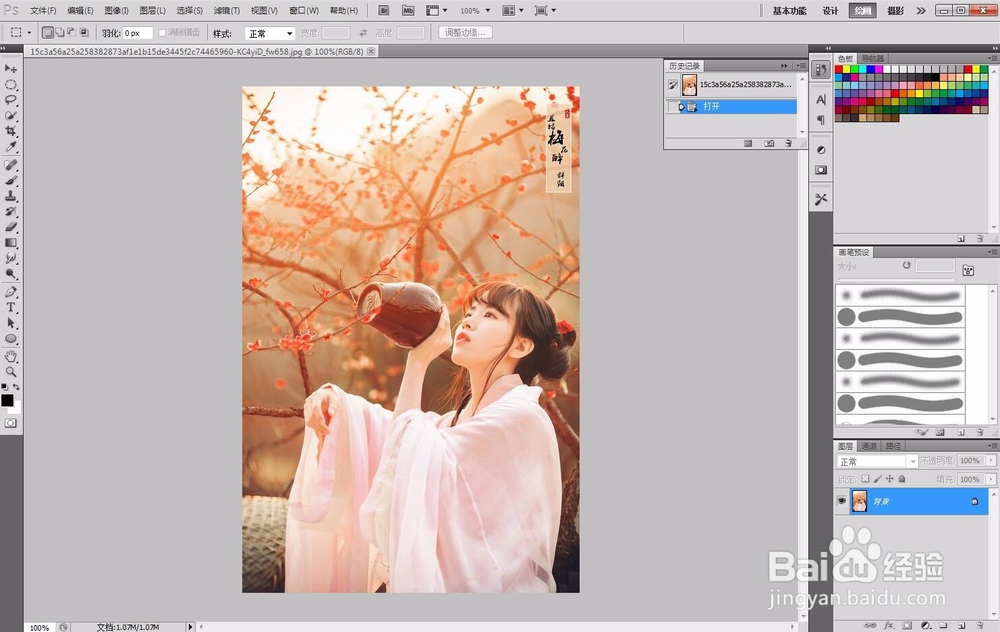
Task: Open the Character panel dock icon
Action: [x=821, y=99]
